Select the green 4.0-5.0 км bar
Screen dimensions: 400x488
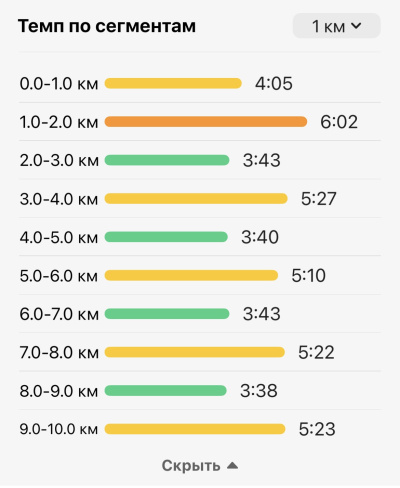coord(166,237)
